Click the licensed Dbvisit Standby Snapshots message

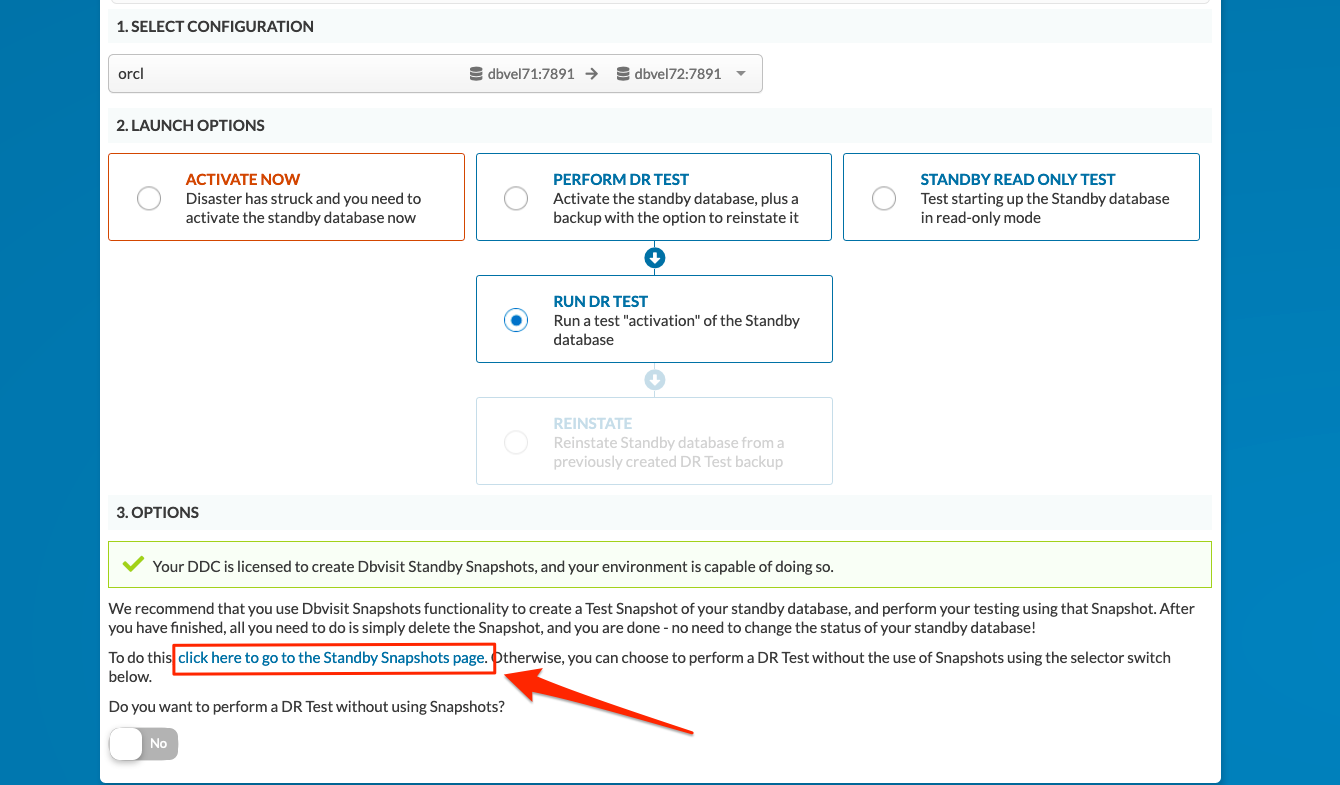[x=493, y=566]
